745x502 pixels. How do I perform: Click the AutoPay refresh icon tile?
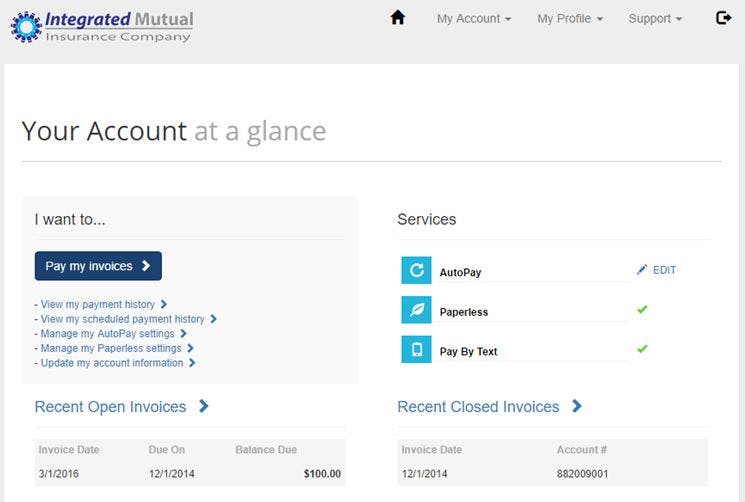[416, 270]
